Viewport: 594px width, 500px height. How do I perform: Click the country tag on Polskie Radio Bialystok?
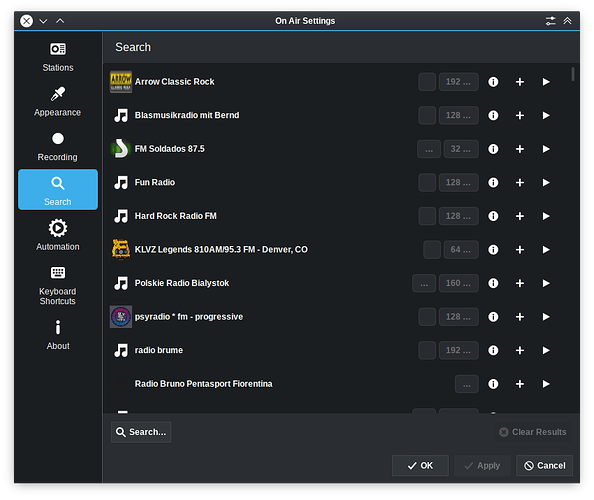[424, 283]
